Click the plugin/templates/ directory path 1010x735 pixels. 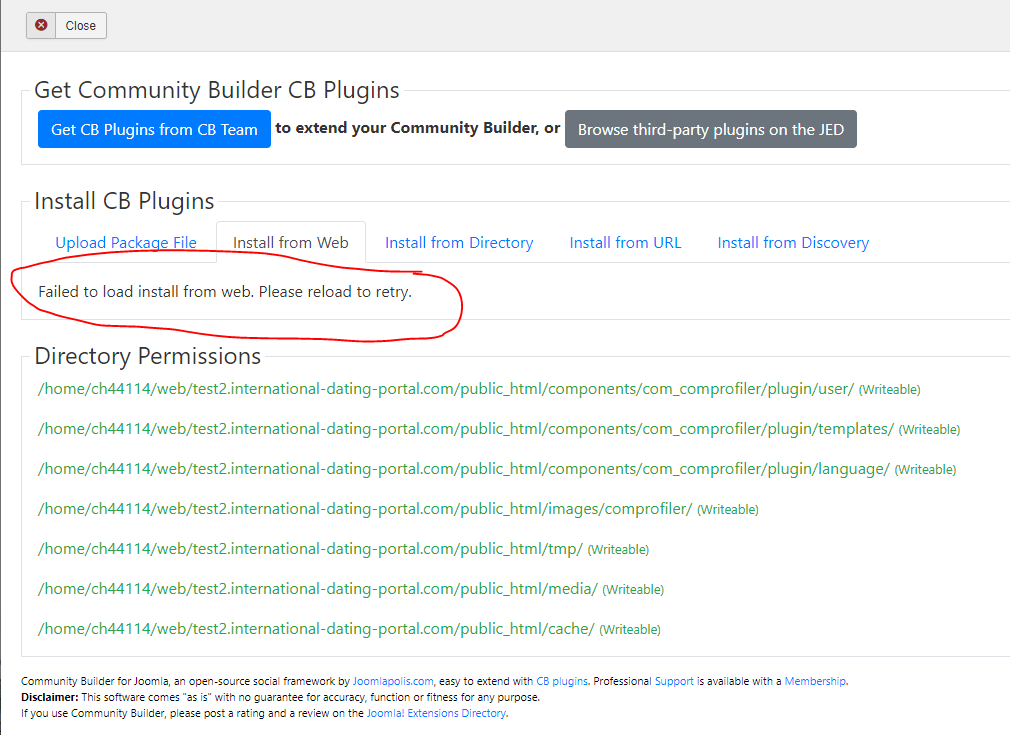click(466, 429)
